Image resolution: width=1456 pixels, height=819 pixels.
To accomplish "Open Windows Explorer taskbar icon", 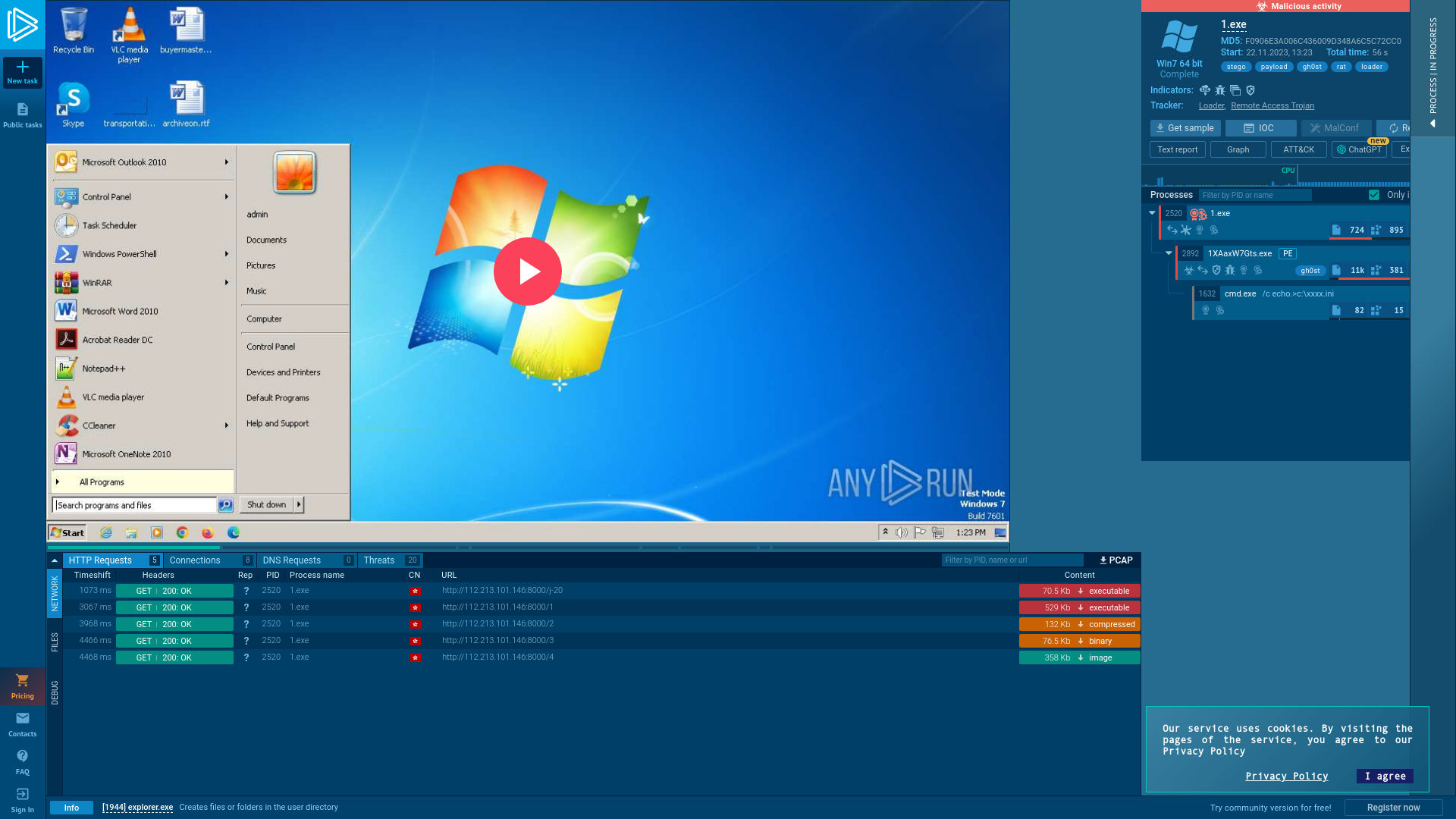I will click(x=131, y=533).
